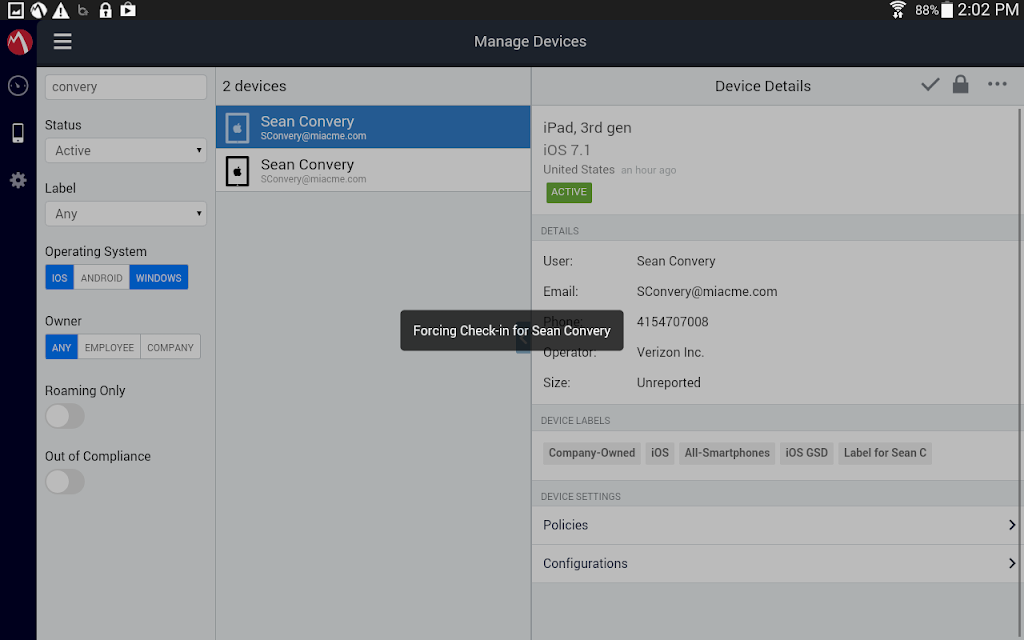Tap the iOS label chip
Screen dimensions: 1024x640
(x=660, y=453)
